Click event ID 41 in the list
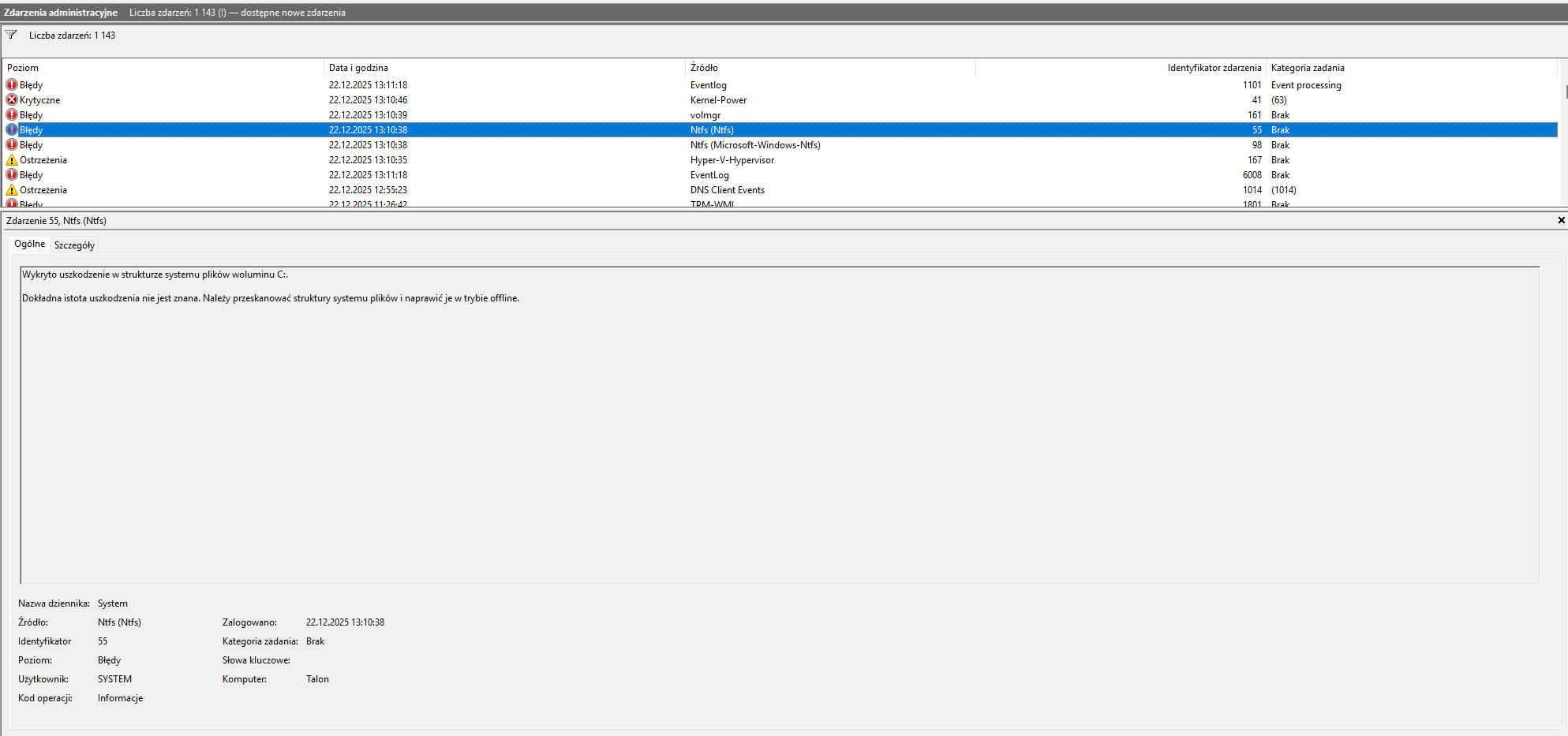Image resolution: width=1568 pixels, height=736 pixels. coord(1256,100)
